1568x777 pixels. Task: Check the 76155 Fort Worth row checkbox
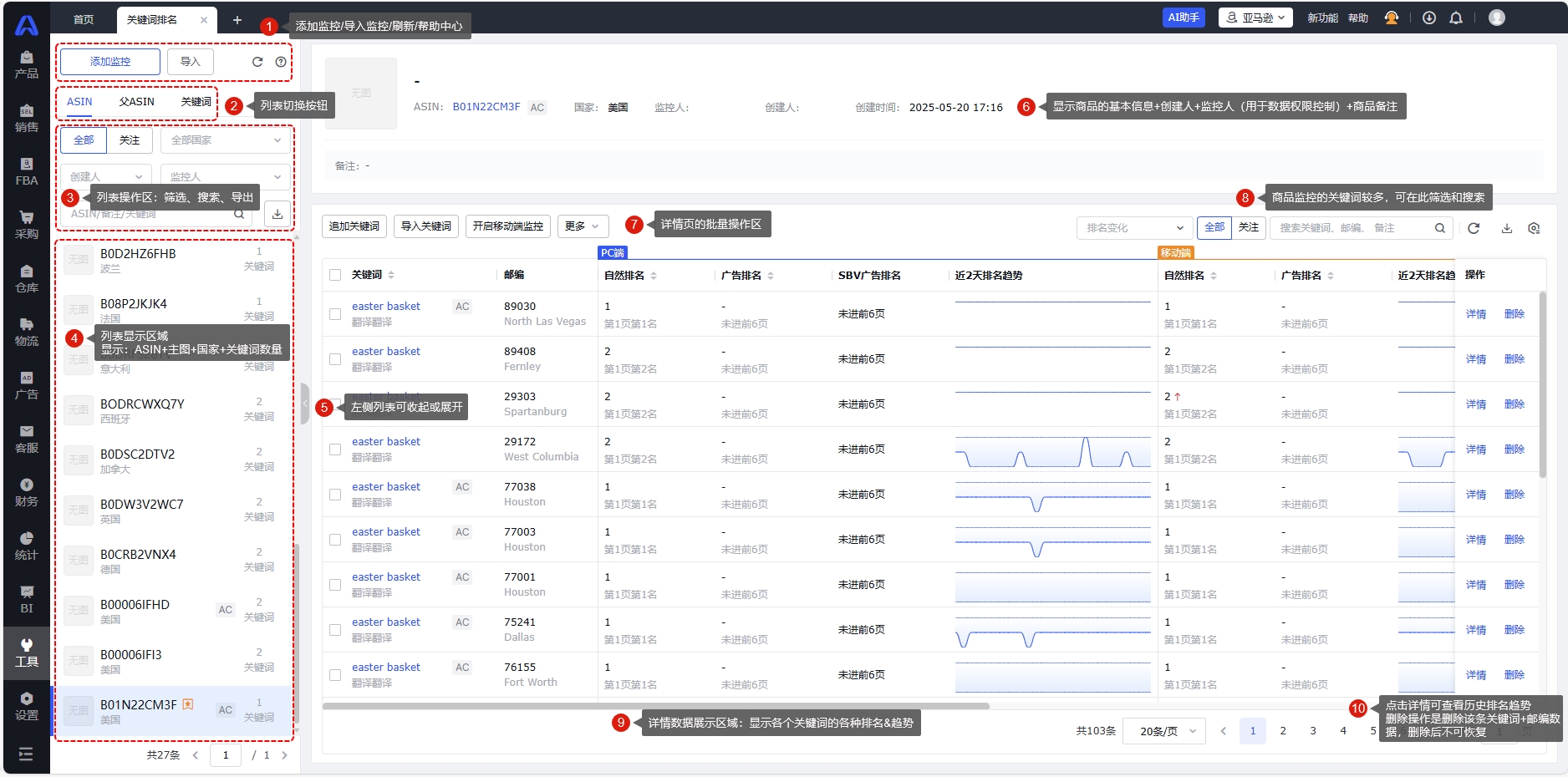coord(335,675)
